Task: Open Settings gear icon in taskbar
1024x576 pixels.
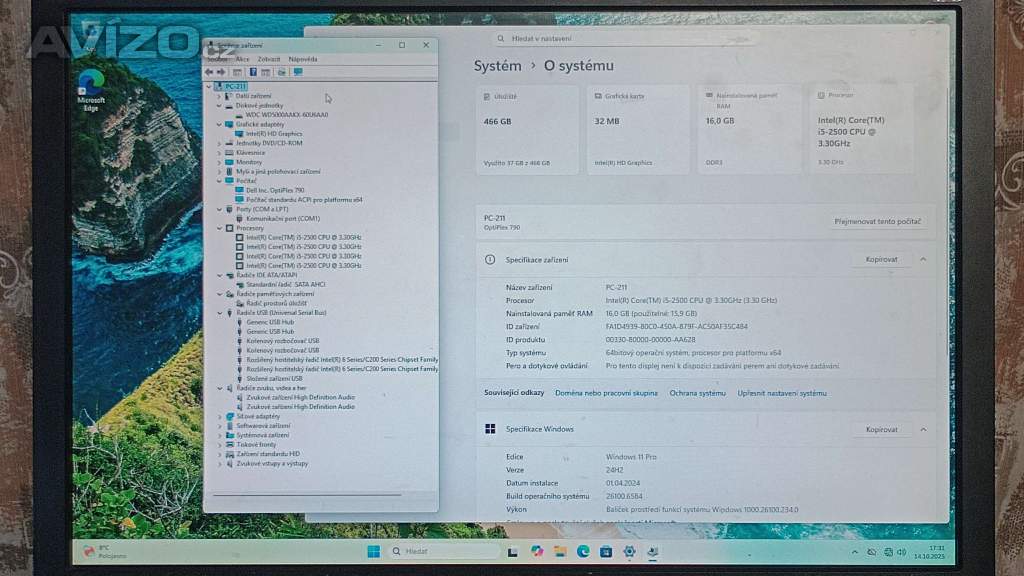Action: (629, 551)
